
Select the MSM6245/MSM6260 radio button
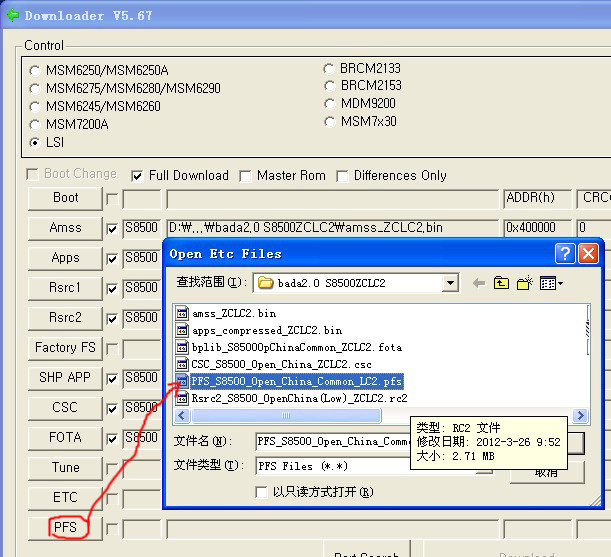tap(35, 107)
